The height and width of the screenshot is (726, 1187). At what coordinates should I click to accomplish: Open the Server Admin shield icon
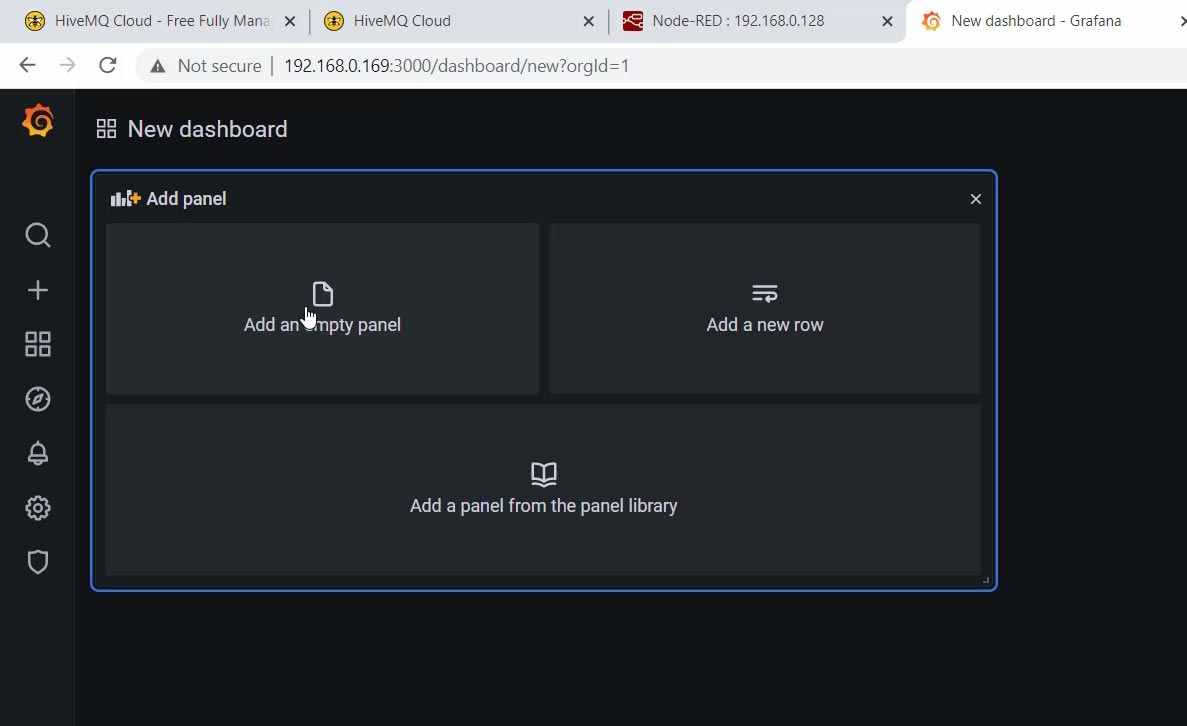pos(38,562)
